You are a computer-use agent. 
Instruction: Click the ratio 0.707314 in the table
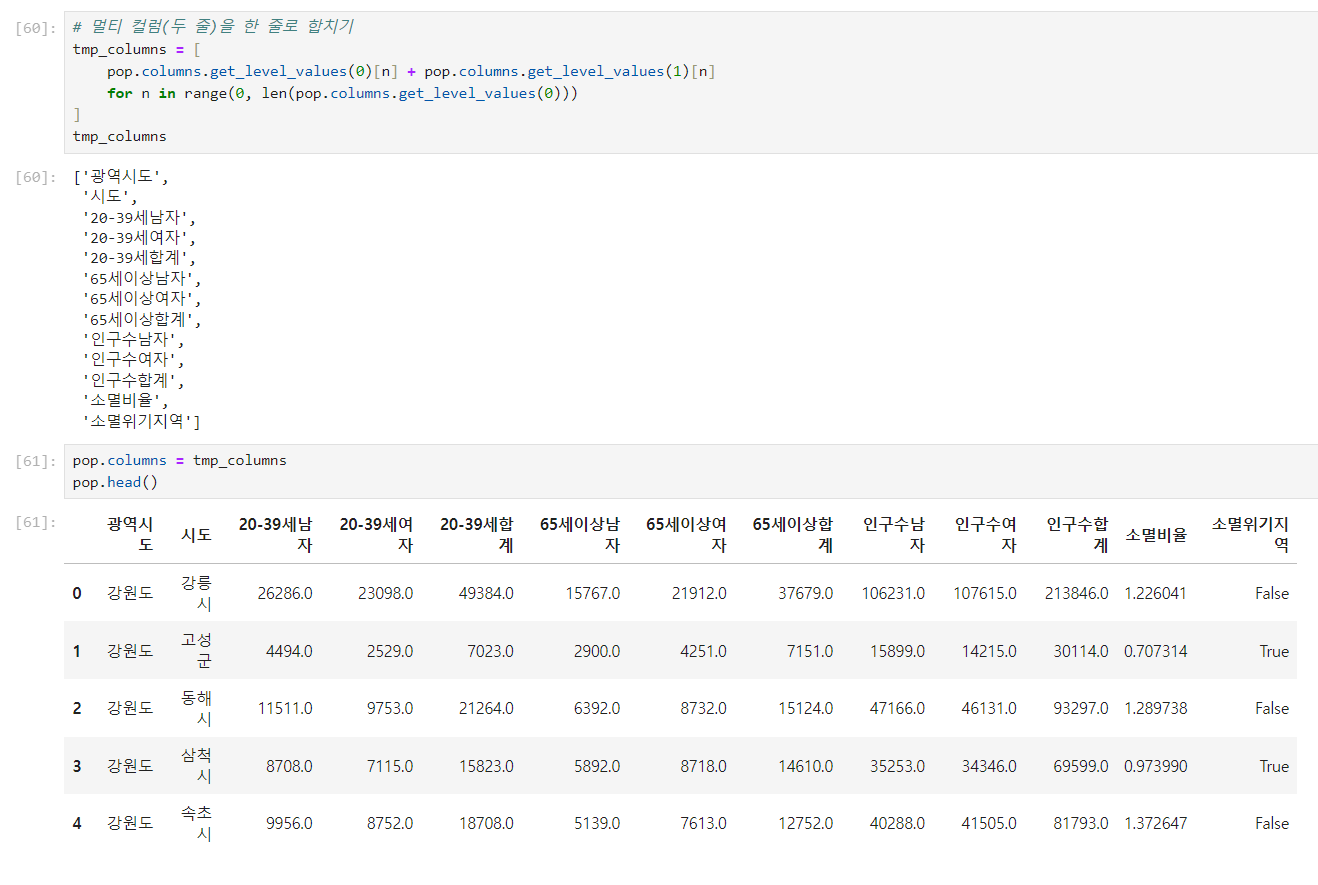(1156, 651)
